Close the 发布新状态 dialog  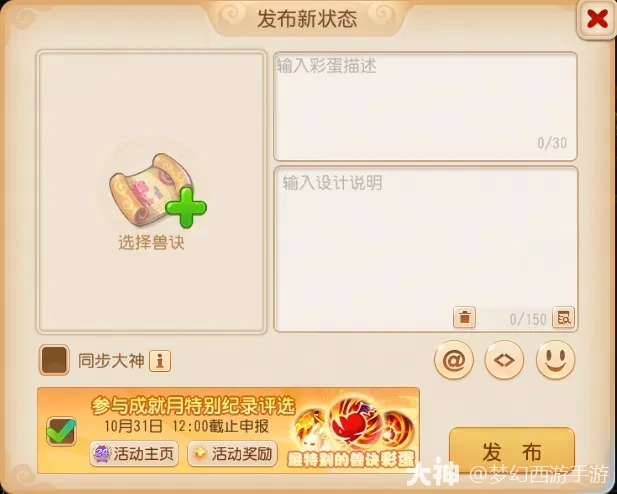(x=597, y=19)
